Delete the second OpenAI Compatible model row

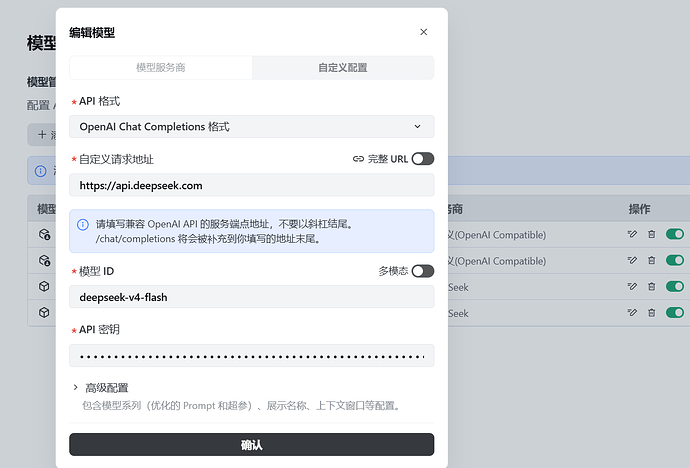click(652, 260)
